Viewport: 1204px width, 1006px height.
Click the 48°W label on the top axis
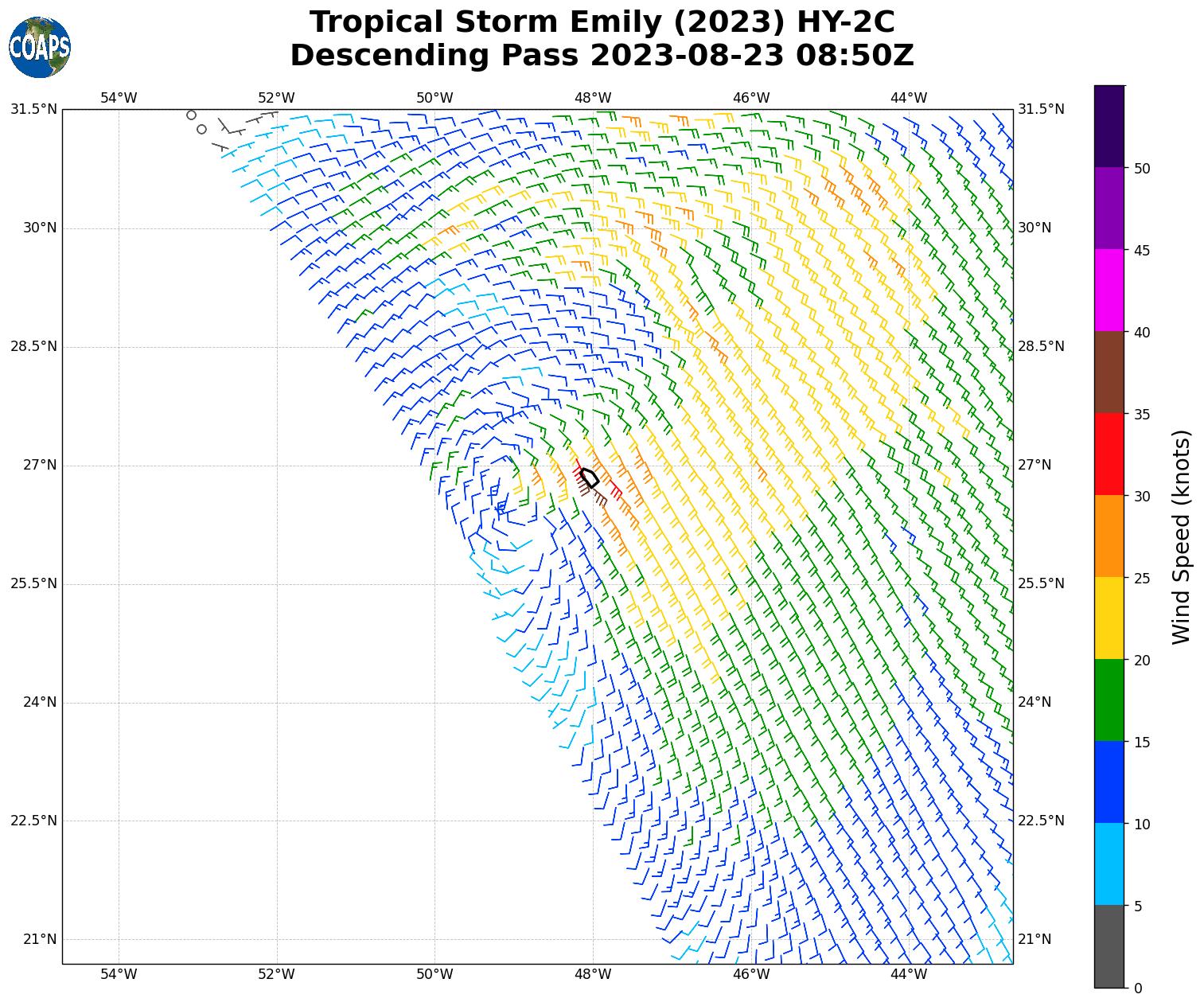tap(593, 98)
